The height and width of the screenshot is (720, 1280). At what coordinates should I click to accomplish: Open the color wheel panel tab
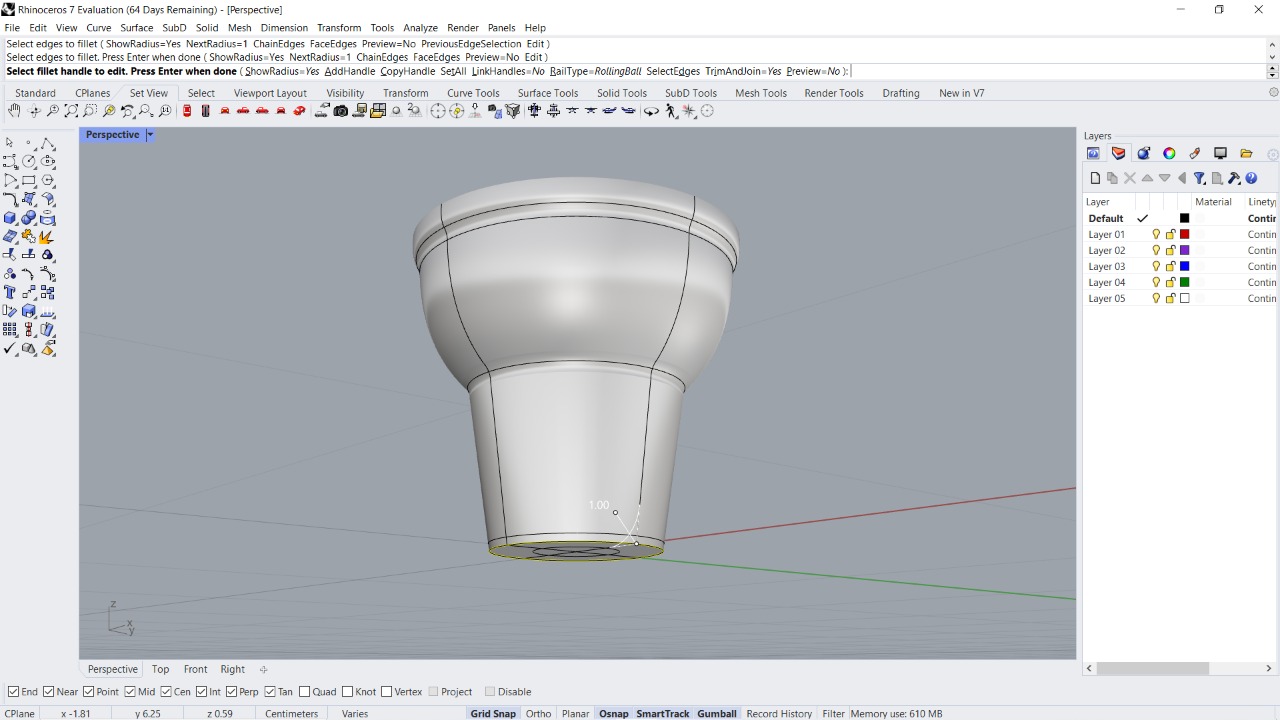(1169, 153)
